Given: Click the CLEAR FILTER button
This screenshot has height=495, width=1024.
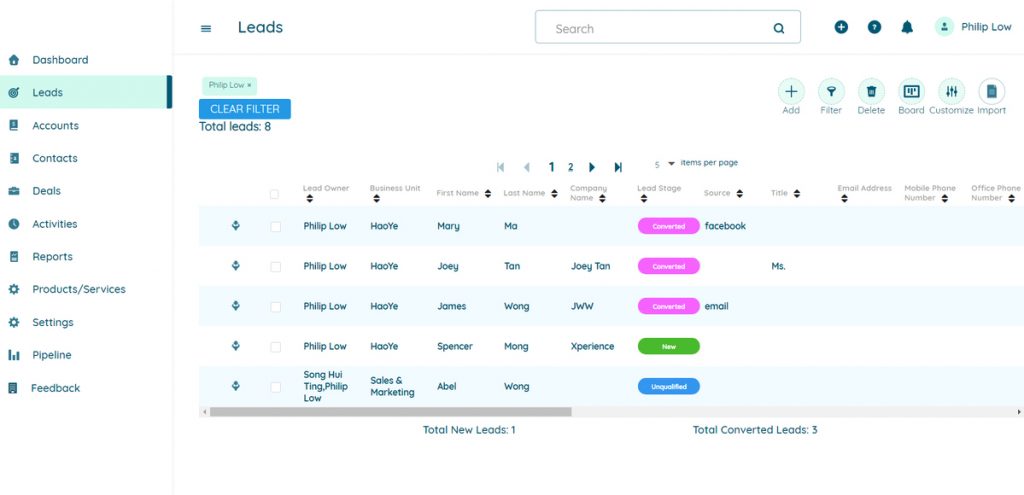Looking at the screenshot, I should (245, 109).
